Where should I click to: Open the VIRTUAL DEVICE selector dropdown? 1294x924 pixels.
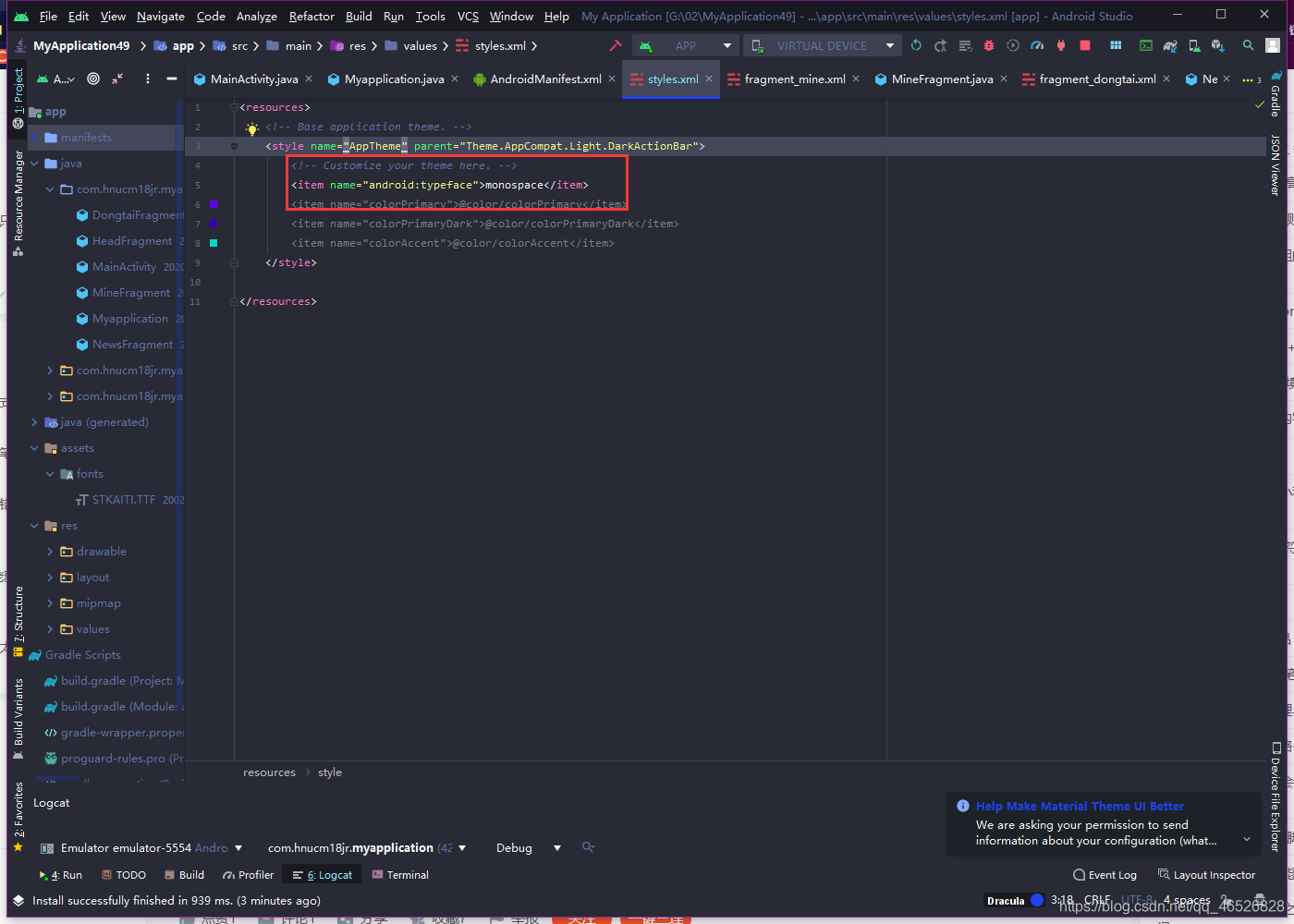(x=822, y=45)
